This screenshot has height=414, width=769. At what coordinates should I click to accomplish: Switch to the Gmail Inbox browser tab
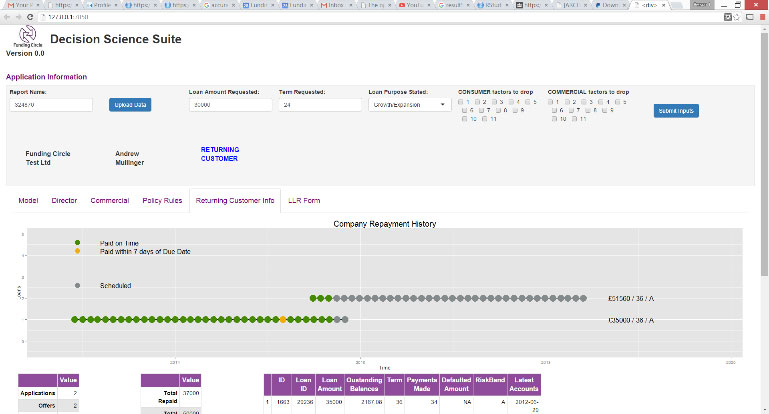(x=336, y=5)
